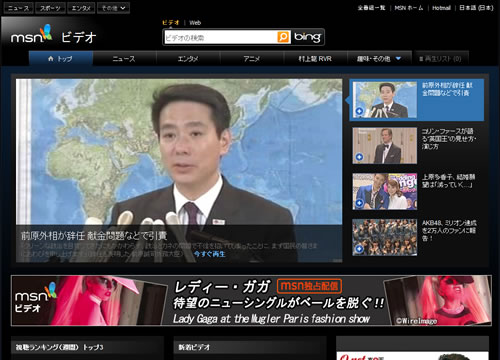This screenshot has height=360, width=500.
Task: Switch to the エンタメ navigation tab
Action: pyautogui.click(x=188, y=59)
